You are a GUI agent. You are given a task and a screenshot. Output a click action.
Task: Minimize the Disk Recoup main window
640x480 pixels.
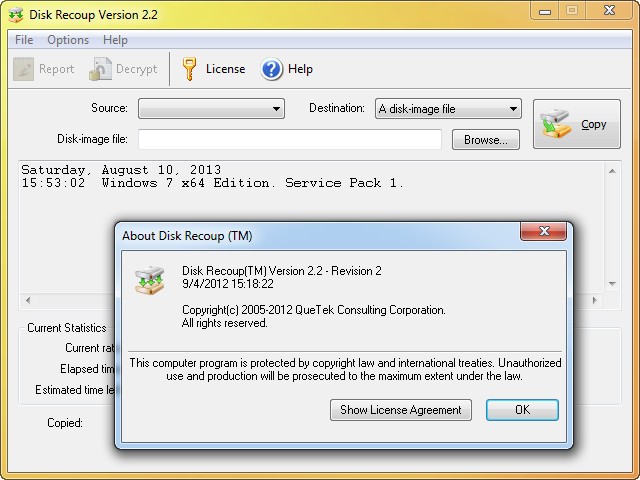pos(545,11)
